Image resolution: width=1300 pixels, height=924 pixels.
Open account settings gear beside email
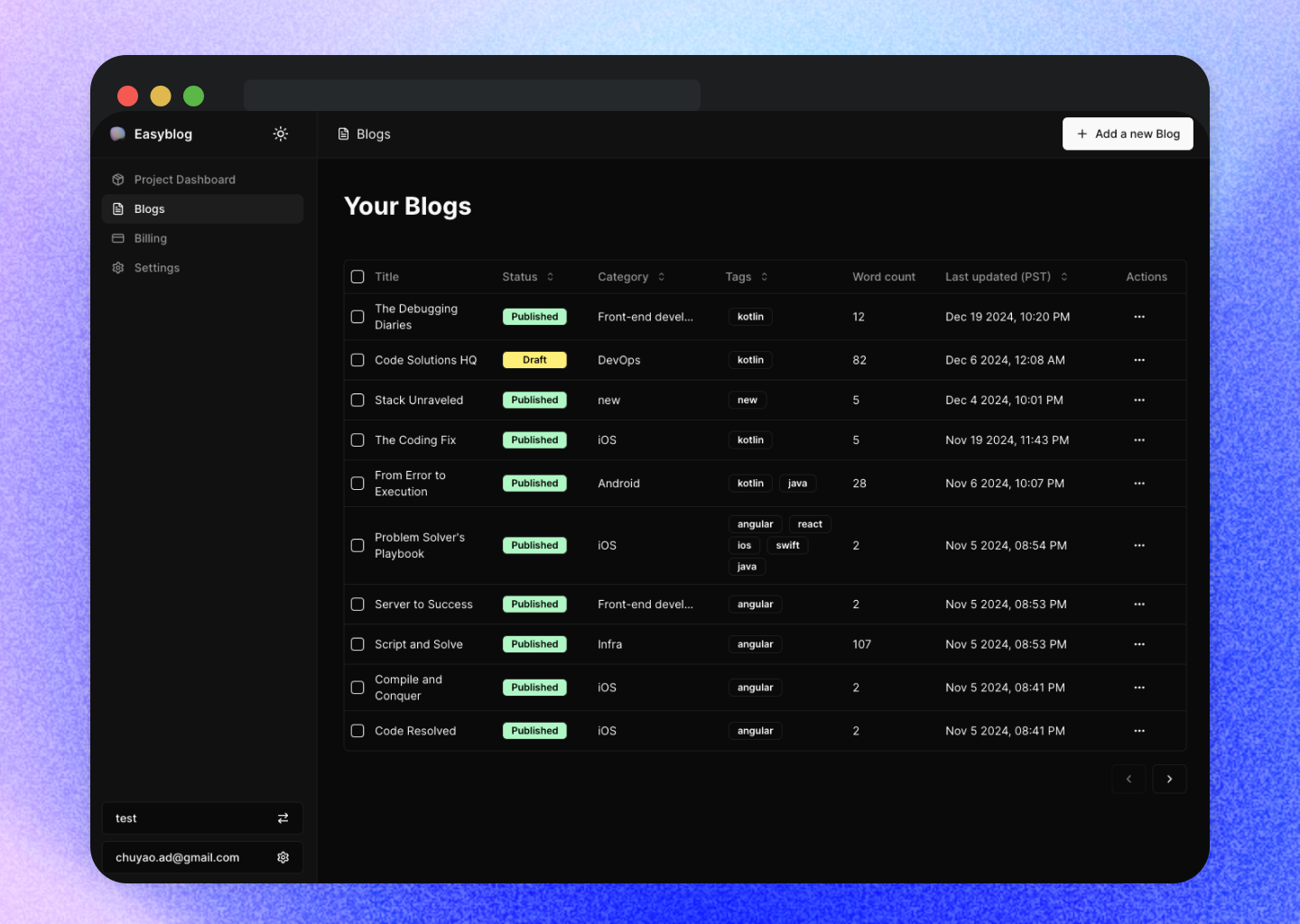[x=283, y=857]
